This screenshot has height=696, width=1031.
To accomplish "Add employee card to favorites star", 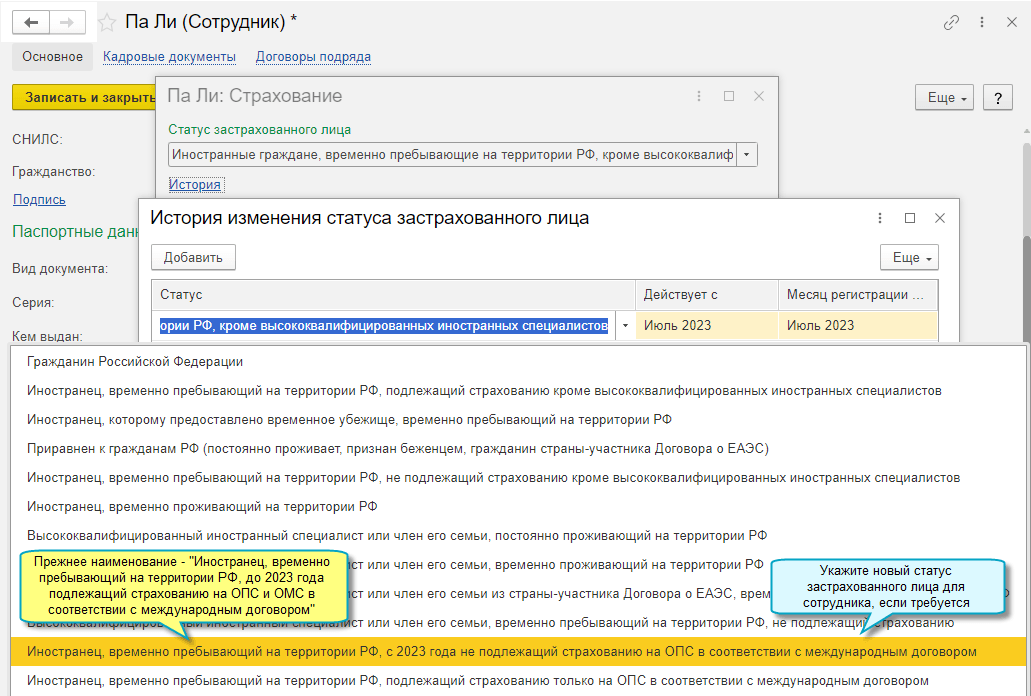I will coord(107,22).
